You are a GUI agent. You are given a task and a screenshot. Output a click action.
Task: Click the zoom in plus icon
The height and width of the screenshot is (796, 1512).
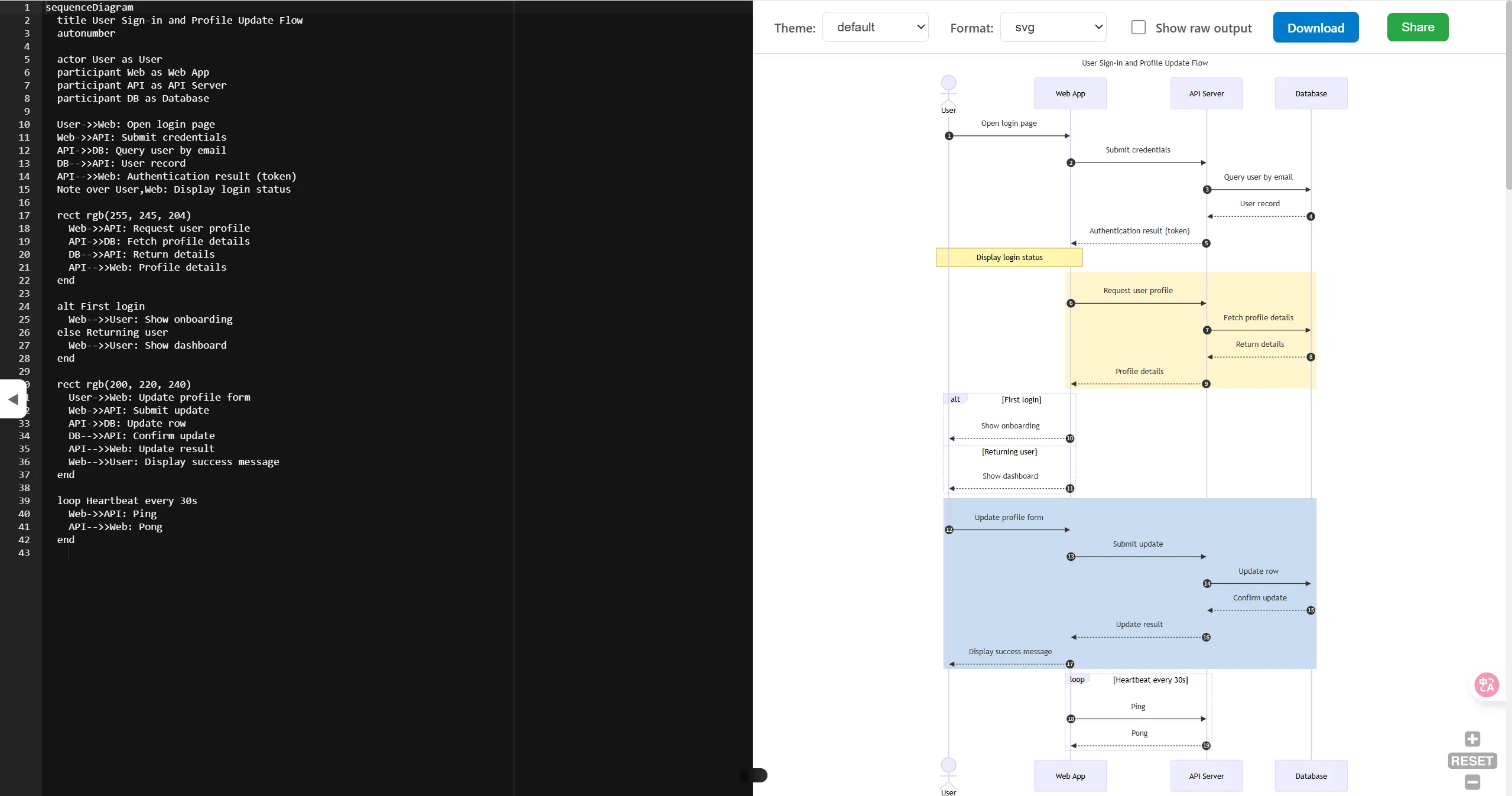tap(1472, 739)
